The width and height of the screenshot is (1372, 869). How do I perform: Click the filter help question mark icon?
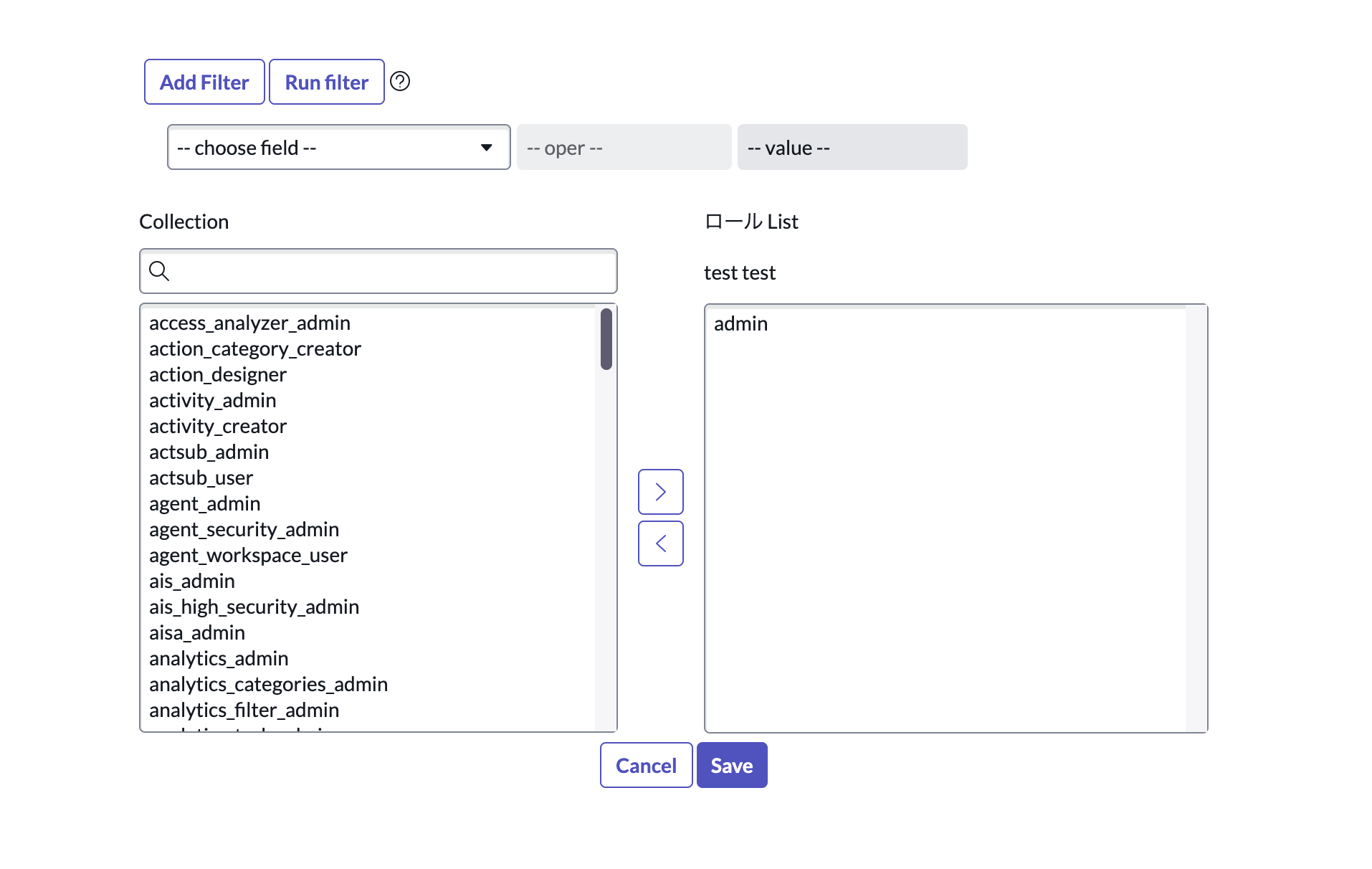click(x=400, y=82)
